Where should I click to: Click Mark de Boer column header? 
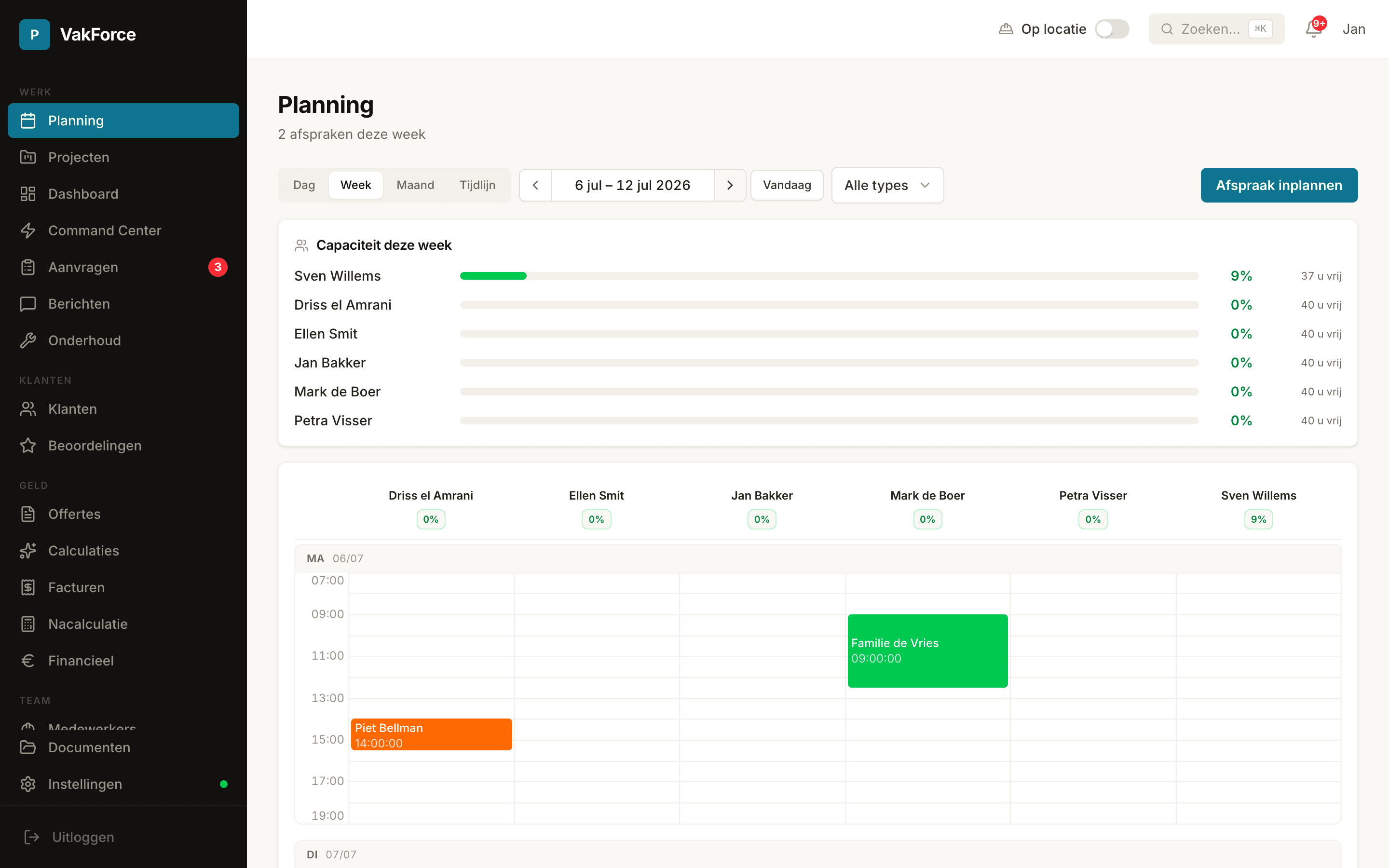coord(927,495)
